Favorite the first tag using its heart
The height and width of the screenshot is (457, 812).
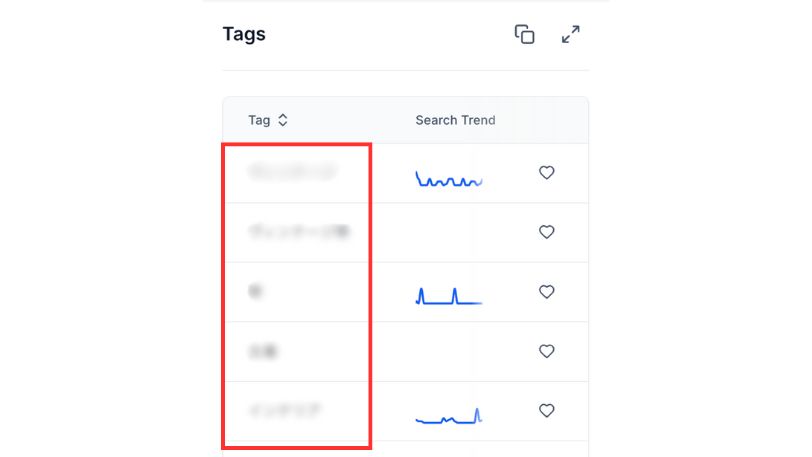point(546,173)
